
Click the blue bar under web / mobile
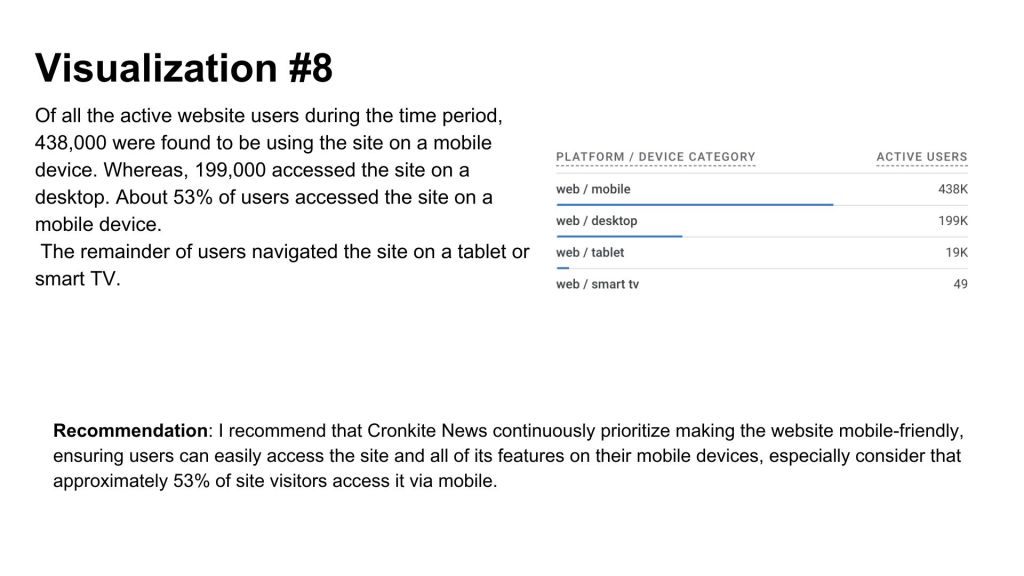[x=694, y=205]
